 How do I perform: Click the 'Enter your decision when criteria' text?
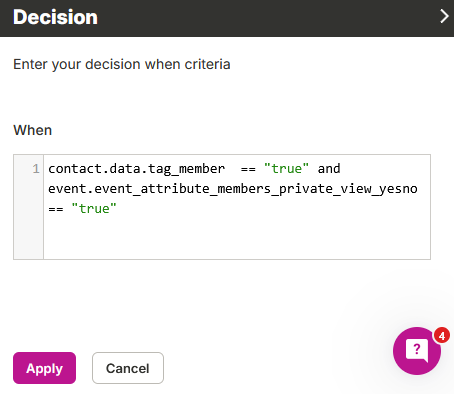[122, 64]
